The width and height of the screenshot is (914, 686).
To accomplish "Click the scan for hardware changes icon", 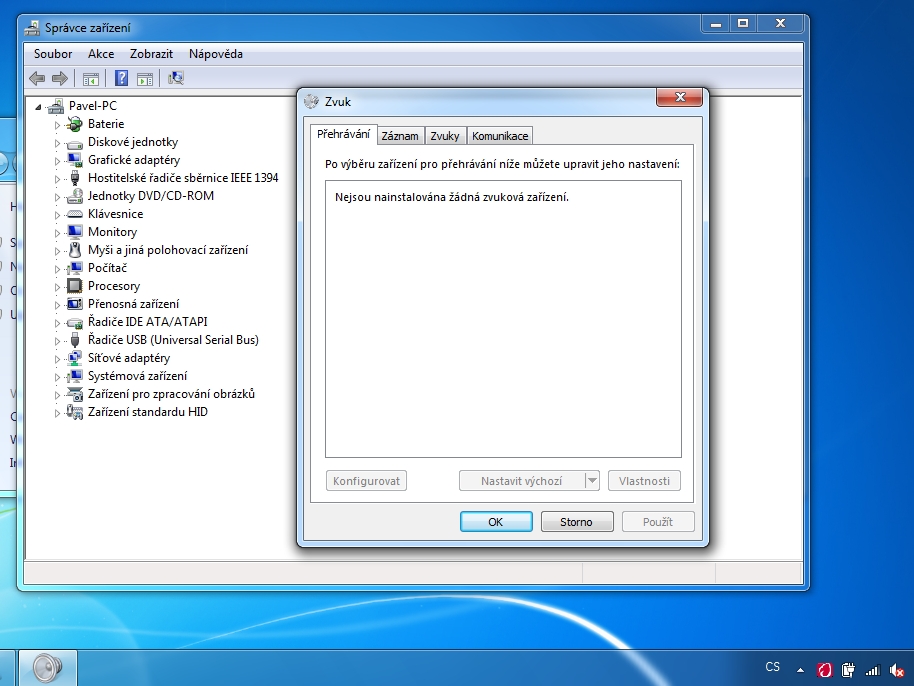I will coord(175,78).
